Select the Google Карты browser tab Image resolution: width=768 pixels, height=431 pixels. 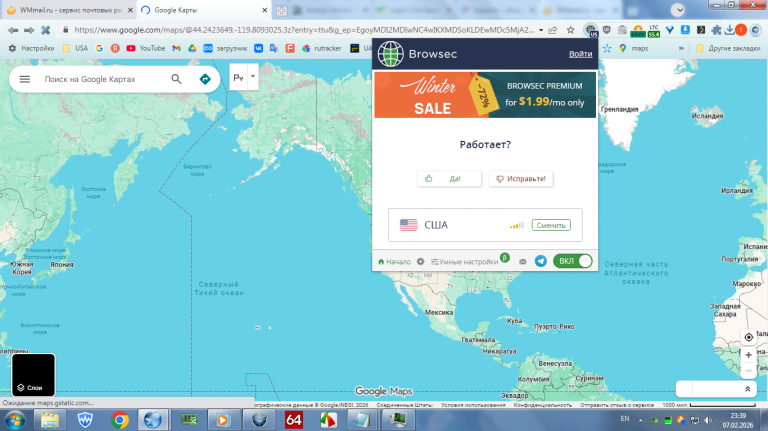[203, 10]
